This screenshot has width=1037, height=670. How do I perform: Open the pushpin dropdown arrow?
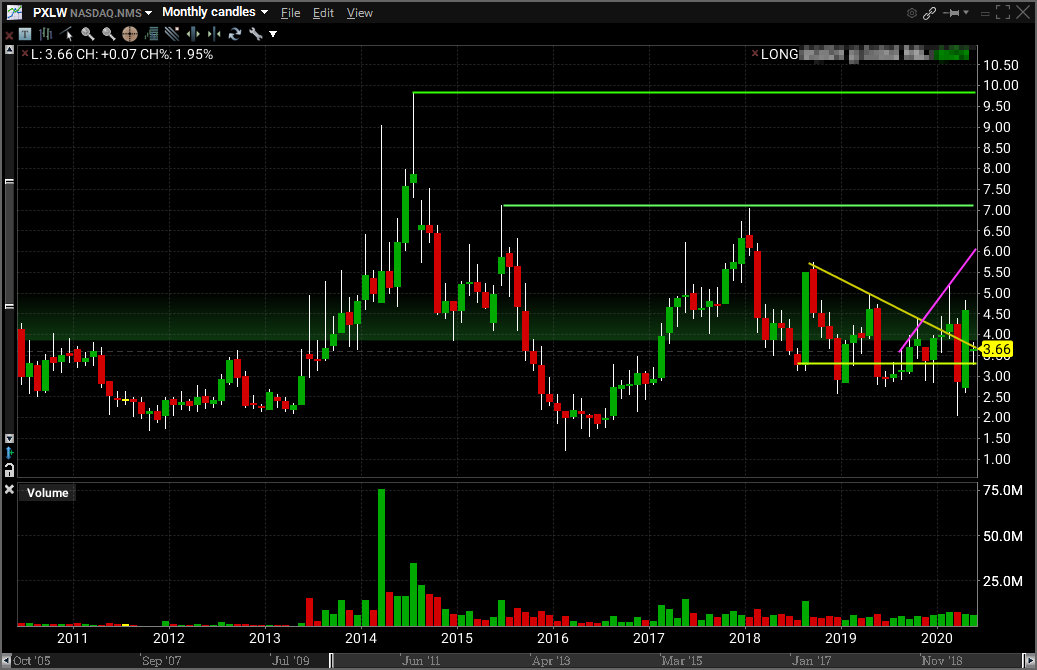click(x=966, y=13)
